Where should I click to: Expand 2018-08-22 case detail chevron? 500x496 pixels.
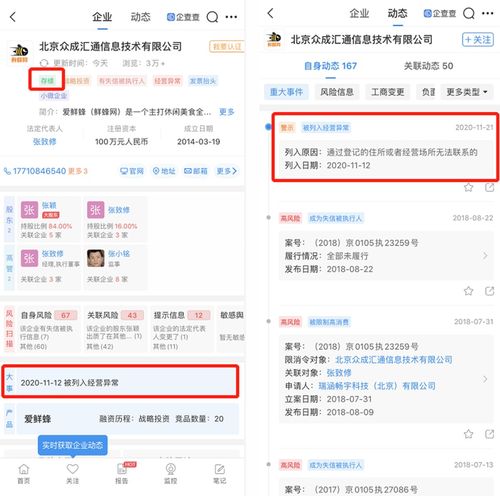tap(485, 256)
